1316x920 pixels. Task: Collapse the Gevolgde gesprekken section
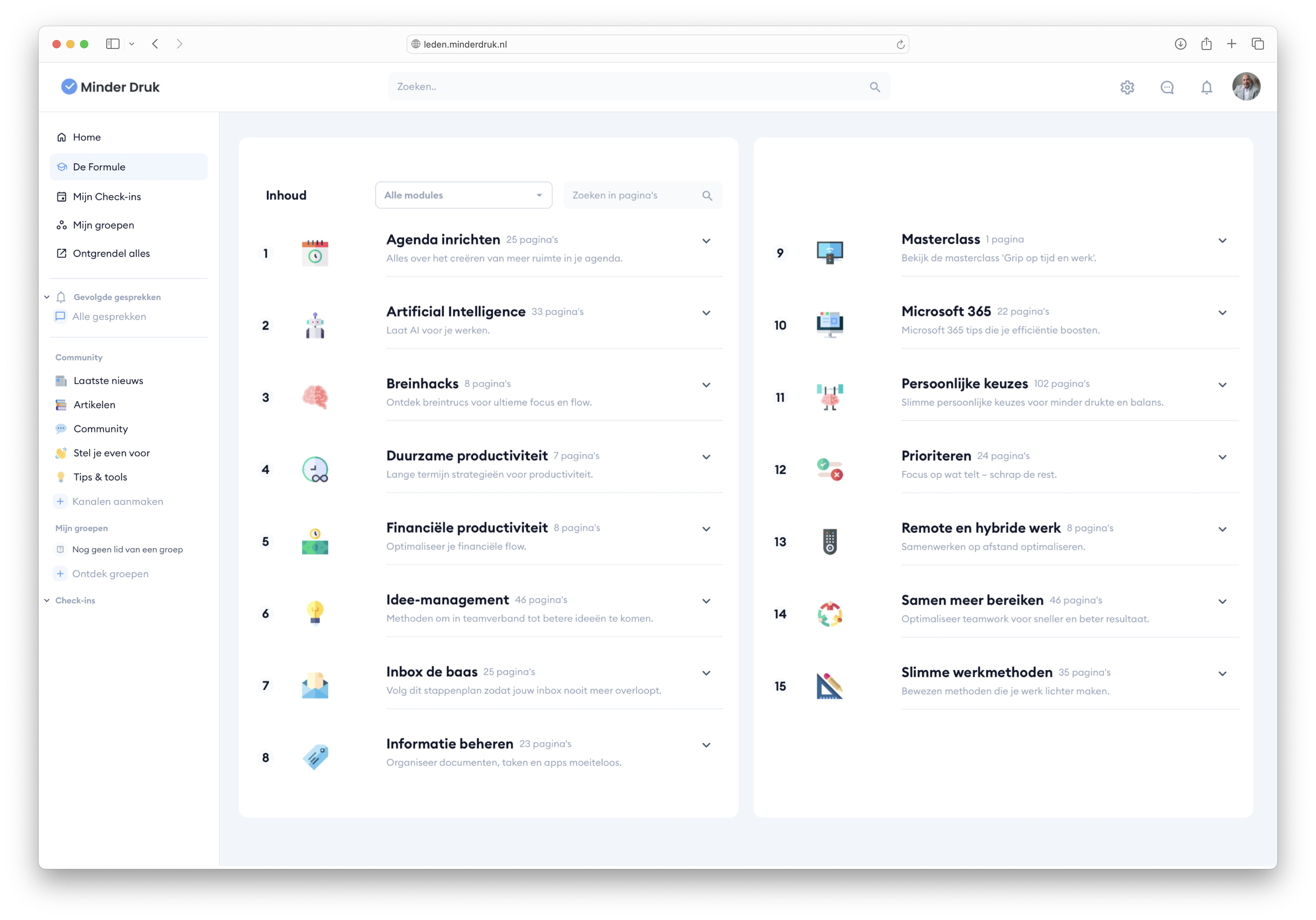tap(47, 297)
